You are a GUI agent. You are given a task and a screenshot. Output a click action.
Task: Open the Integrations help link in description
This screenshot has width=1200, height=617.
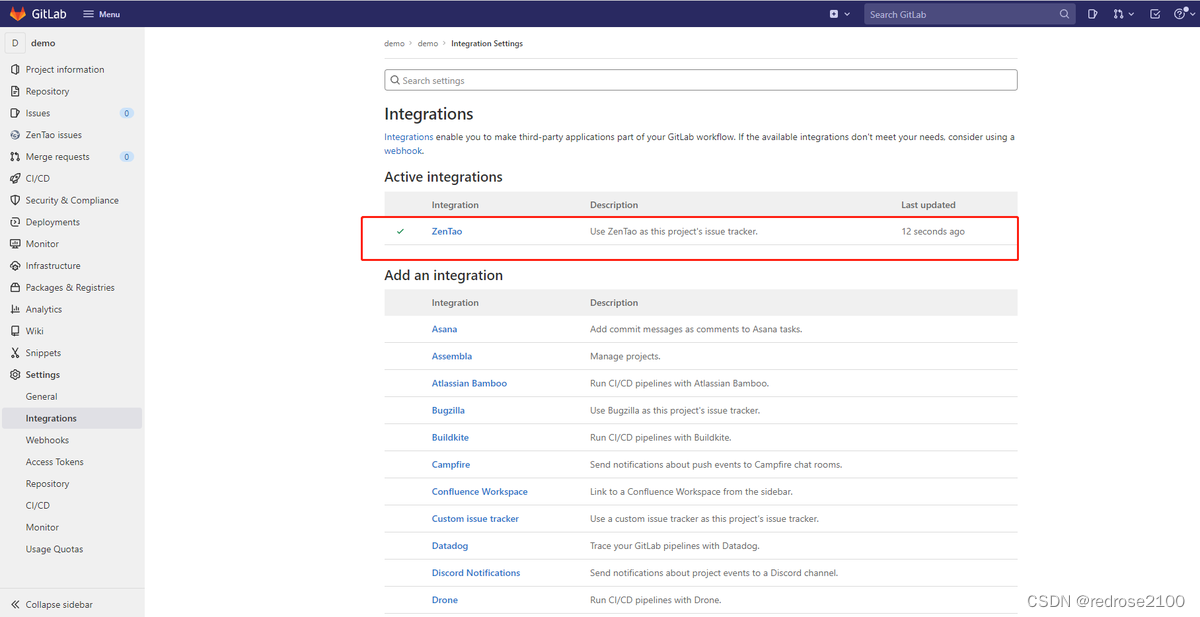pos(409,137)
